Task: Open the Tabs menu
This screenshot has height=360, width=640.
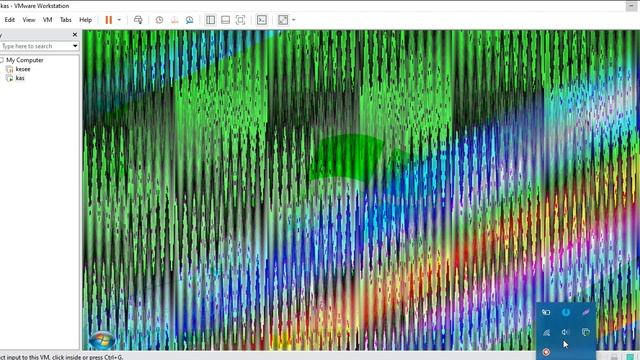Action: [66, 20]
